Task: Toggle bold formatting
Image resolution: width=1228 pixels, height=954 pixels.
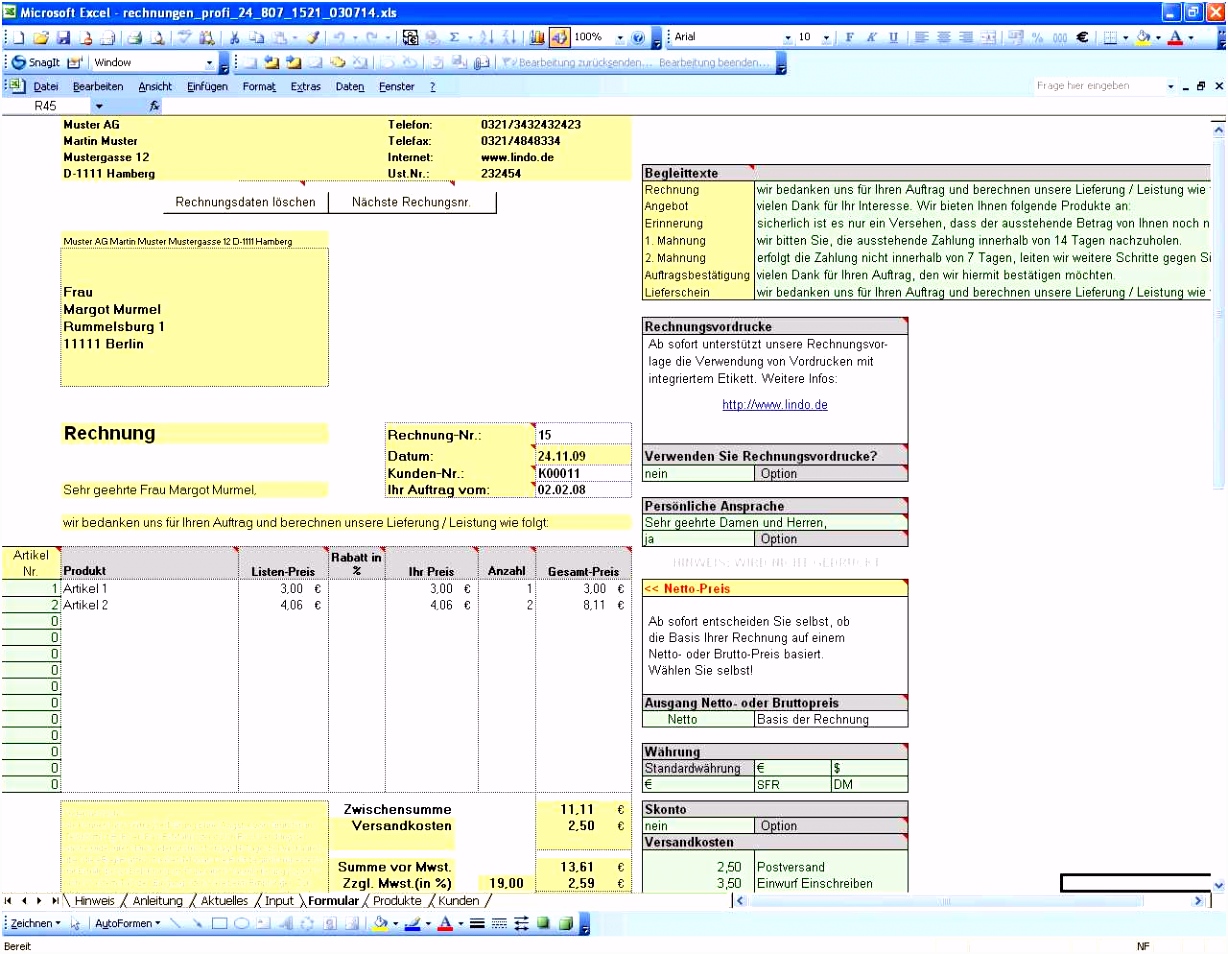Action: pyautogui.click(x=850, y=38)
